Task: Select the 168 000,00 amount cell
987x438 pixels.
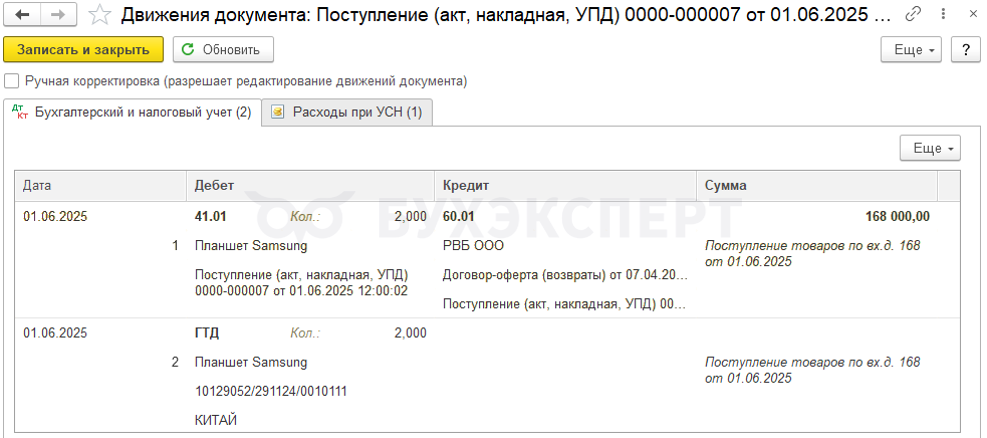Action: (897, 216)
